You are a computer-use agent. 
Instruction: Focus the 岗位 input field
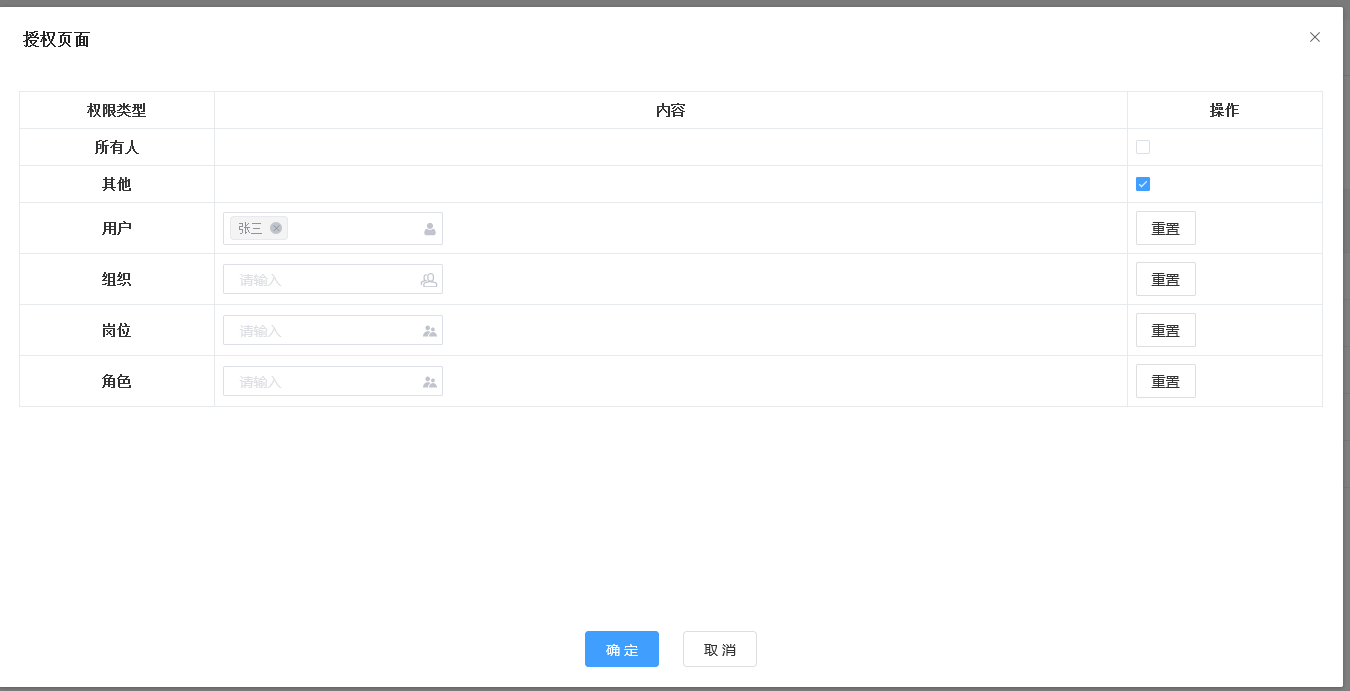pyautogui.click(x=333, y=330)
